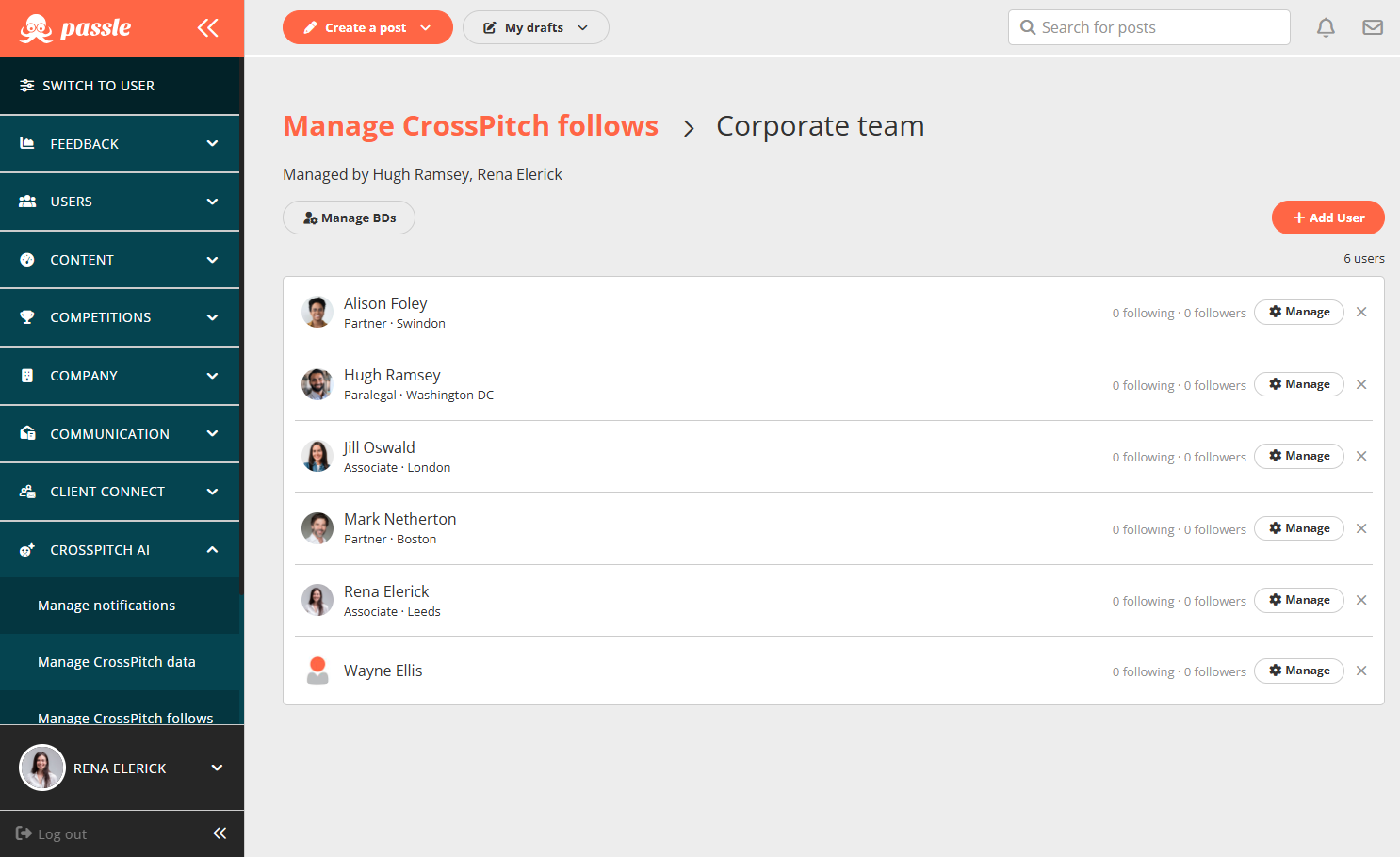
Task: Click 'Paralegal · Washington DC' text
Action: pyautogui.click(x=418, y=396)
